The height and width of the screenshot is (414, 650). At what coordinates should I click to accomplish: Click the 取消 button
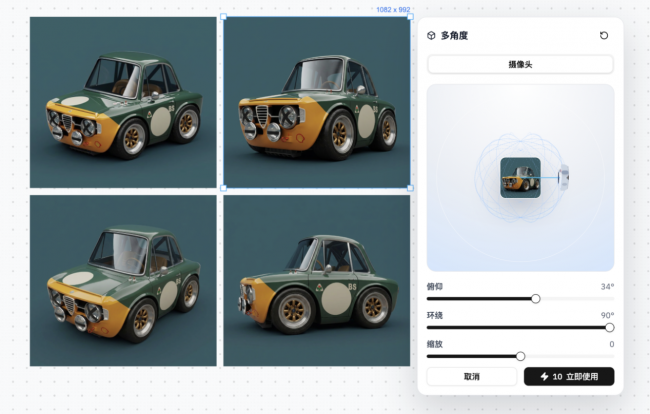[472, 376]
